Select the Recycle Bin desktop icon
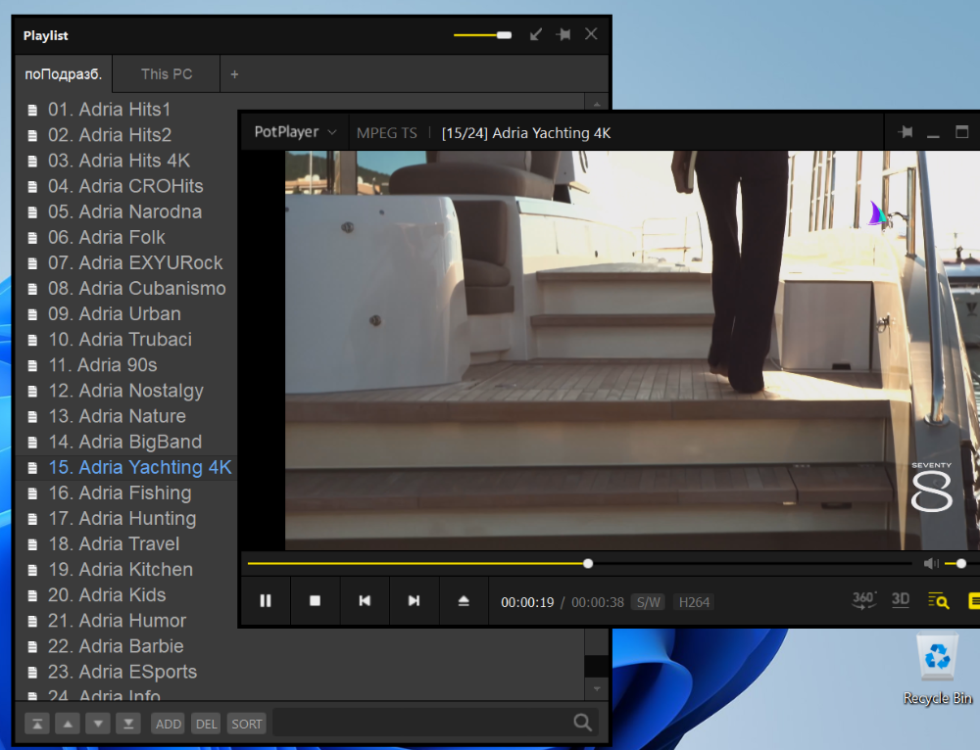Viewport: 980px width, 750px height. (937, 671)
